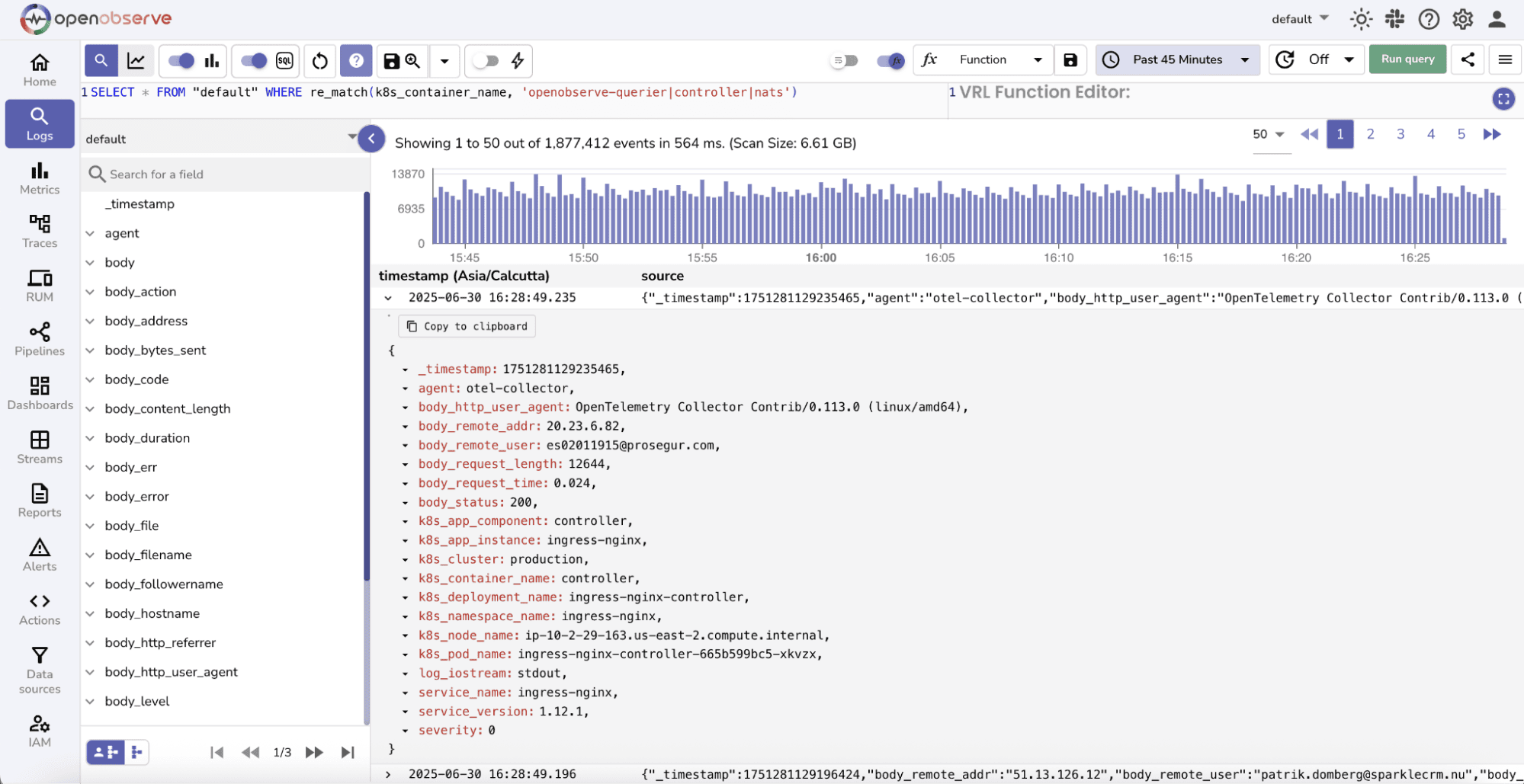Select the Logs tab in sidebar
The height and width of the screenshot is (784, 1524).
[x=39, y=123]
